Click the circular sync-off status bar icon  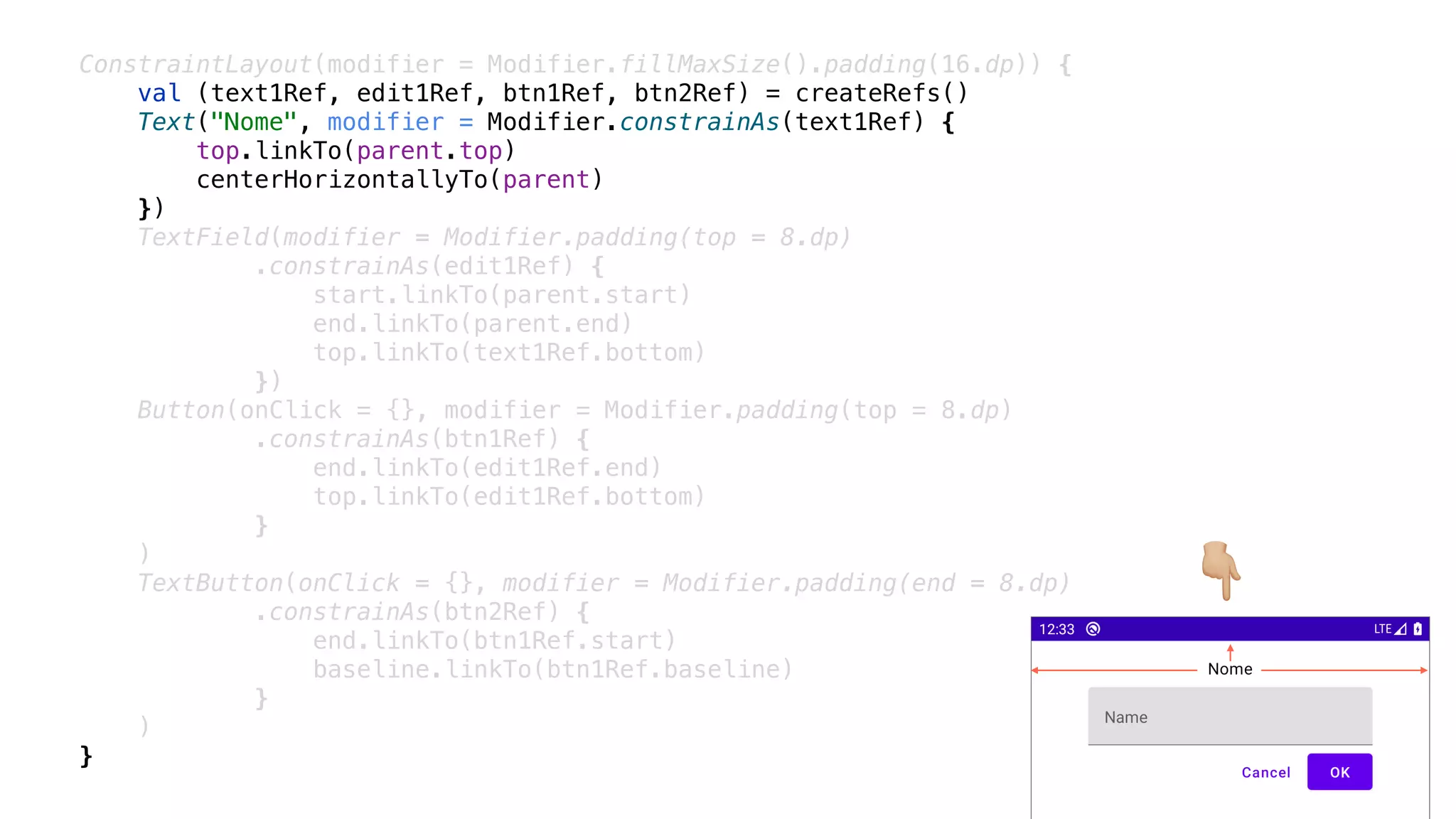coord(1093,629)
